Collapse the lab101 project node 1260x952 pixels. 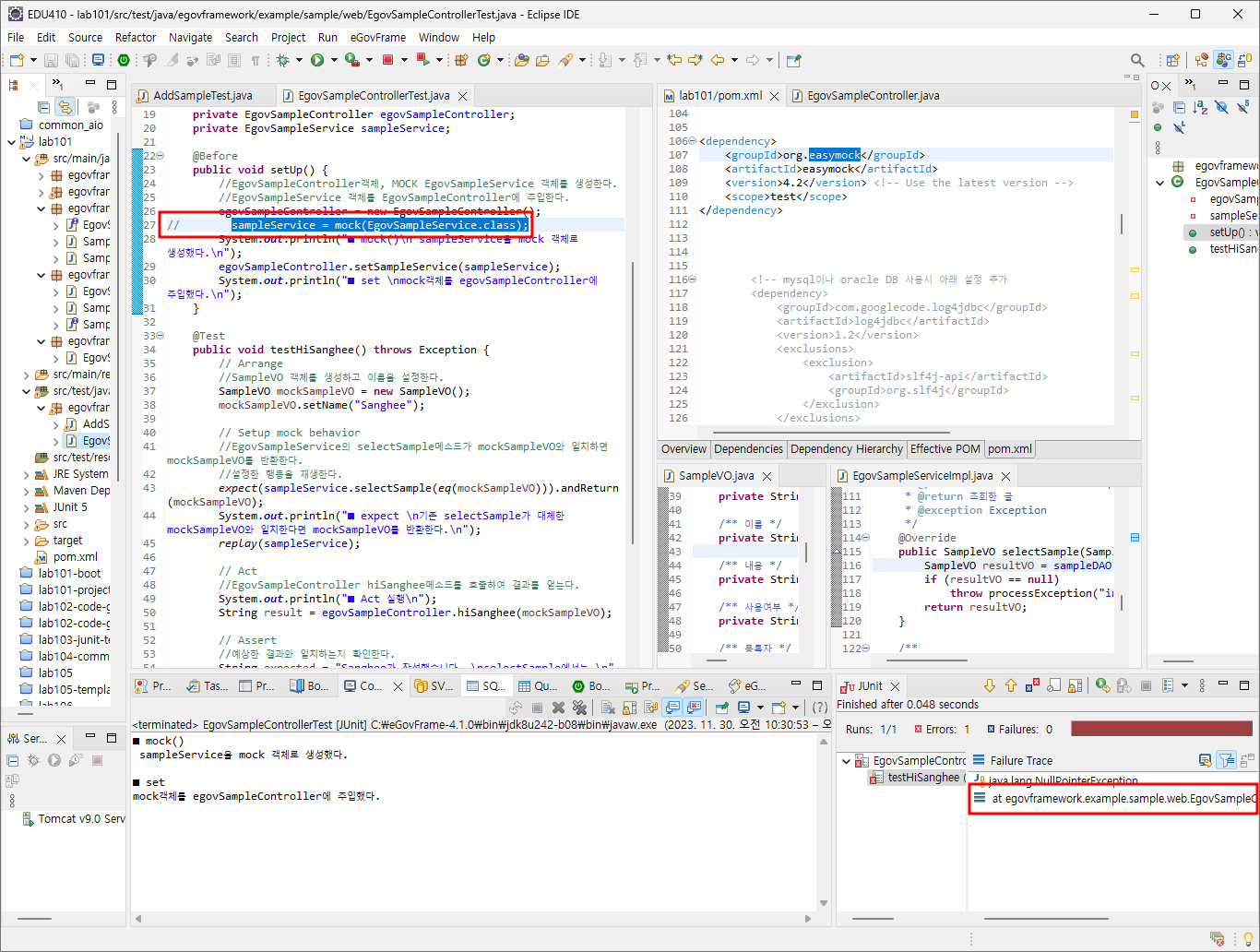pos(11,142)
